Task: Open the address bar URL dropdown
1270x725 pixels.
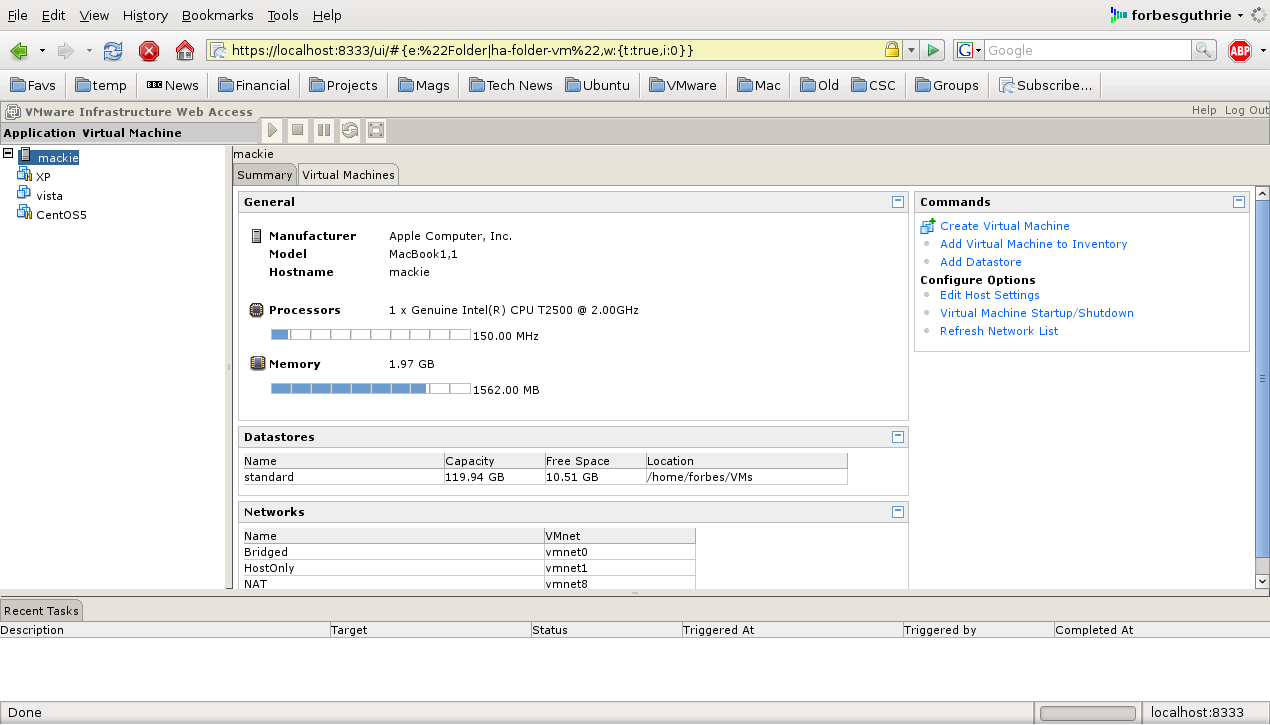Action: (911, 50)
